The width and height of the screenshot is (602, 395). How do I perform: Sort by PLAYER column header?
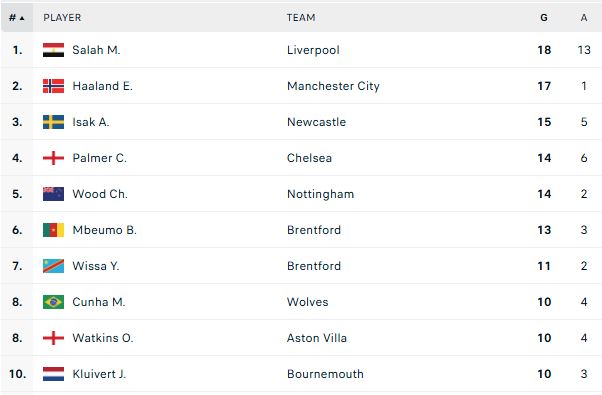[x=62, y=18]
